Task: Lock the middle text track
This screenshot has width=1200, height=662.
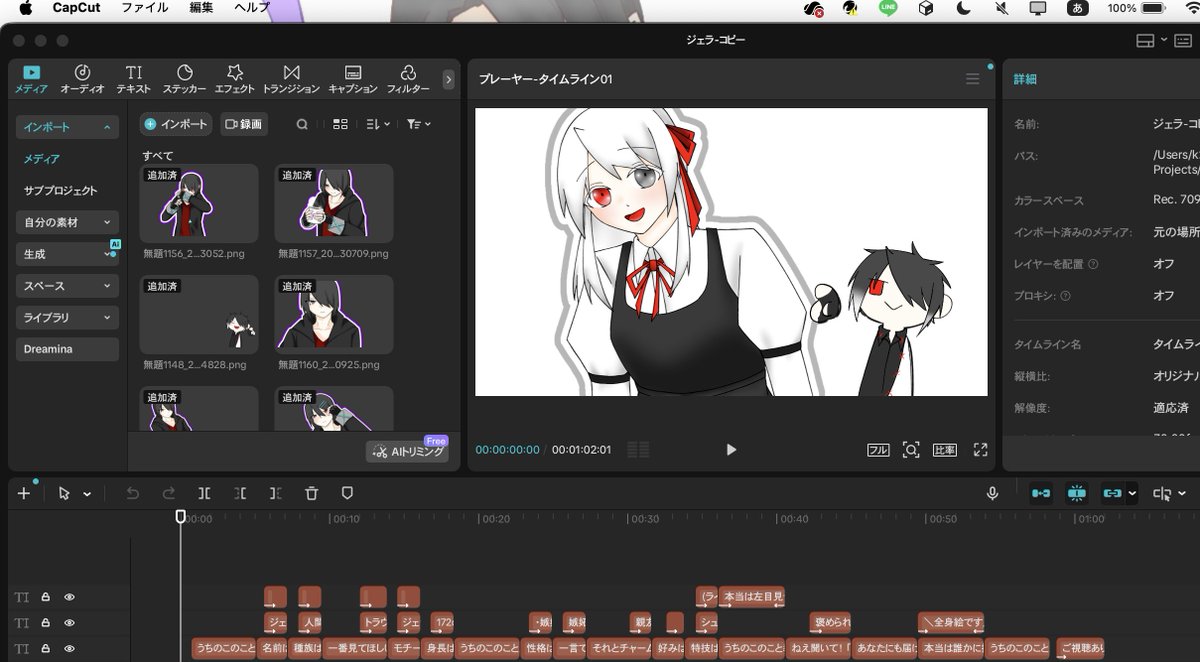Action: coord(46,623)
